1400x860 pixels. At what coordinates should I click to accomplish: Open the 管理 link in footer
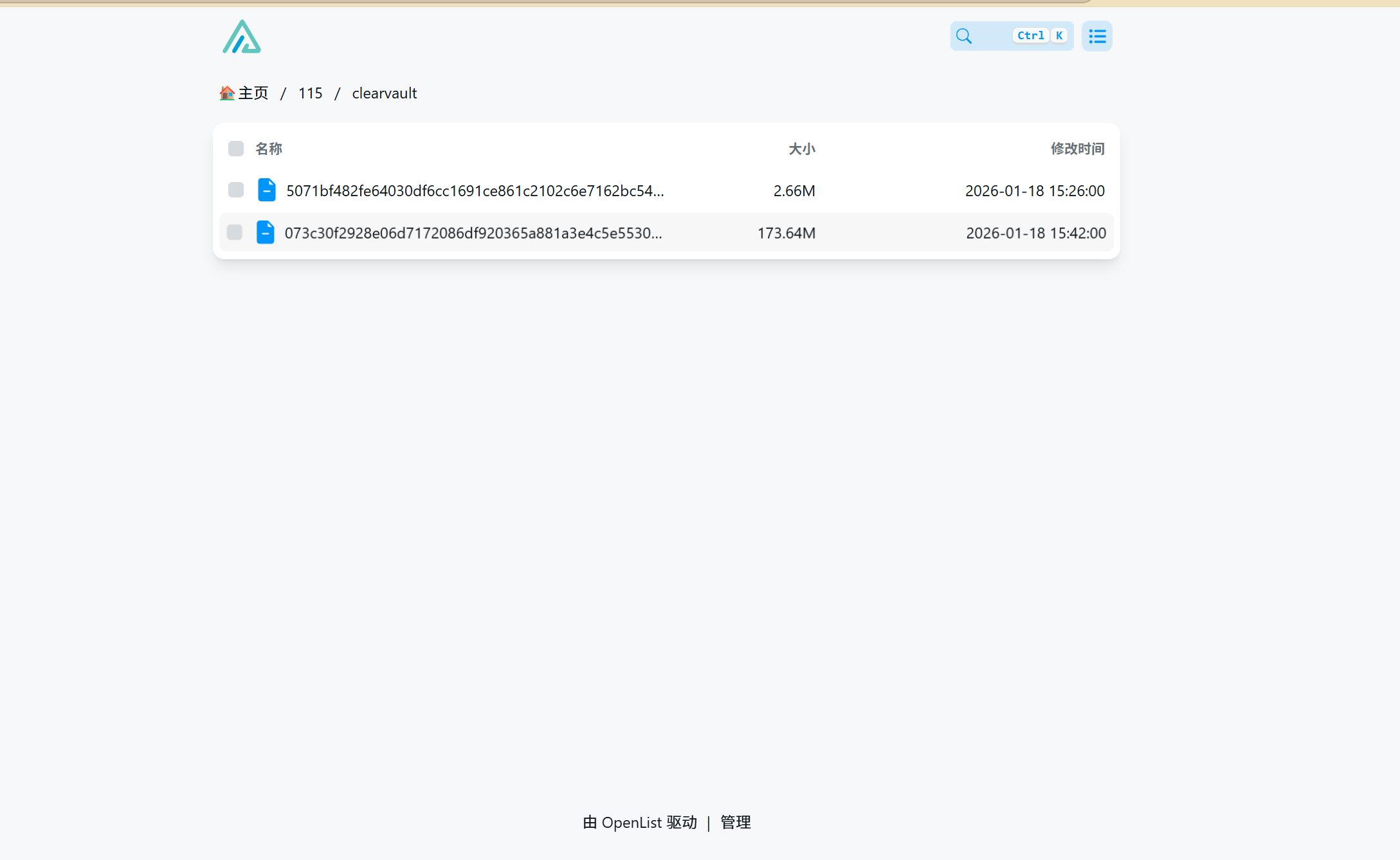tap(735, 823)
